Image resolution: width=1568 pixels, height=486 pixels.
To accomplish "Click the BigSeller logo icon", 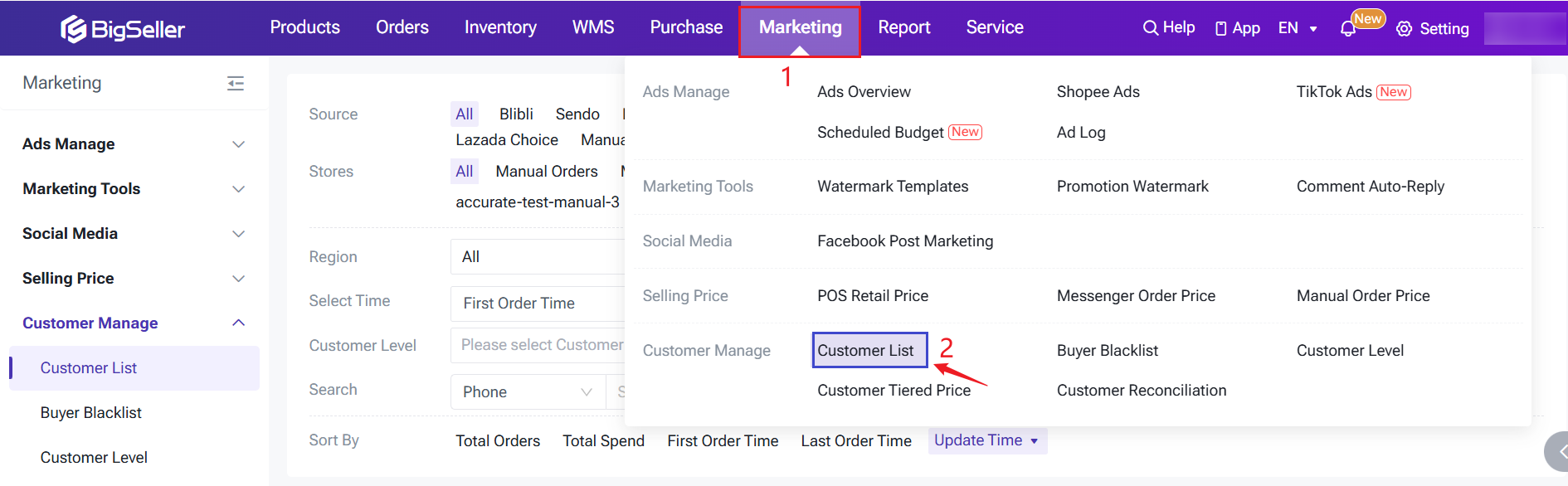I will [74, 29].
